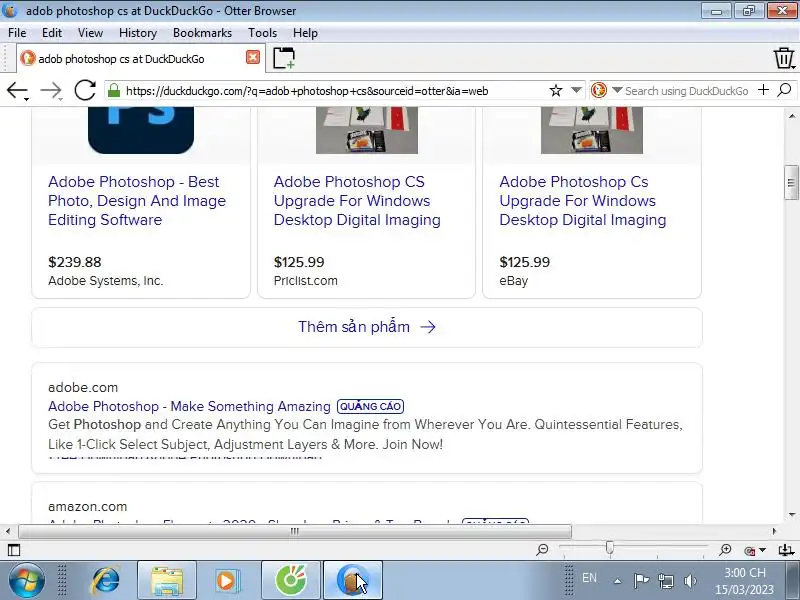The height and width of the screenshot is (600, 800).
Task: Open Windows Media Player in taskbar
Action: [x=227, y=580]
